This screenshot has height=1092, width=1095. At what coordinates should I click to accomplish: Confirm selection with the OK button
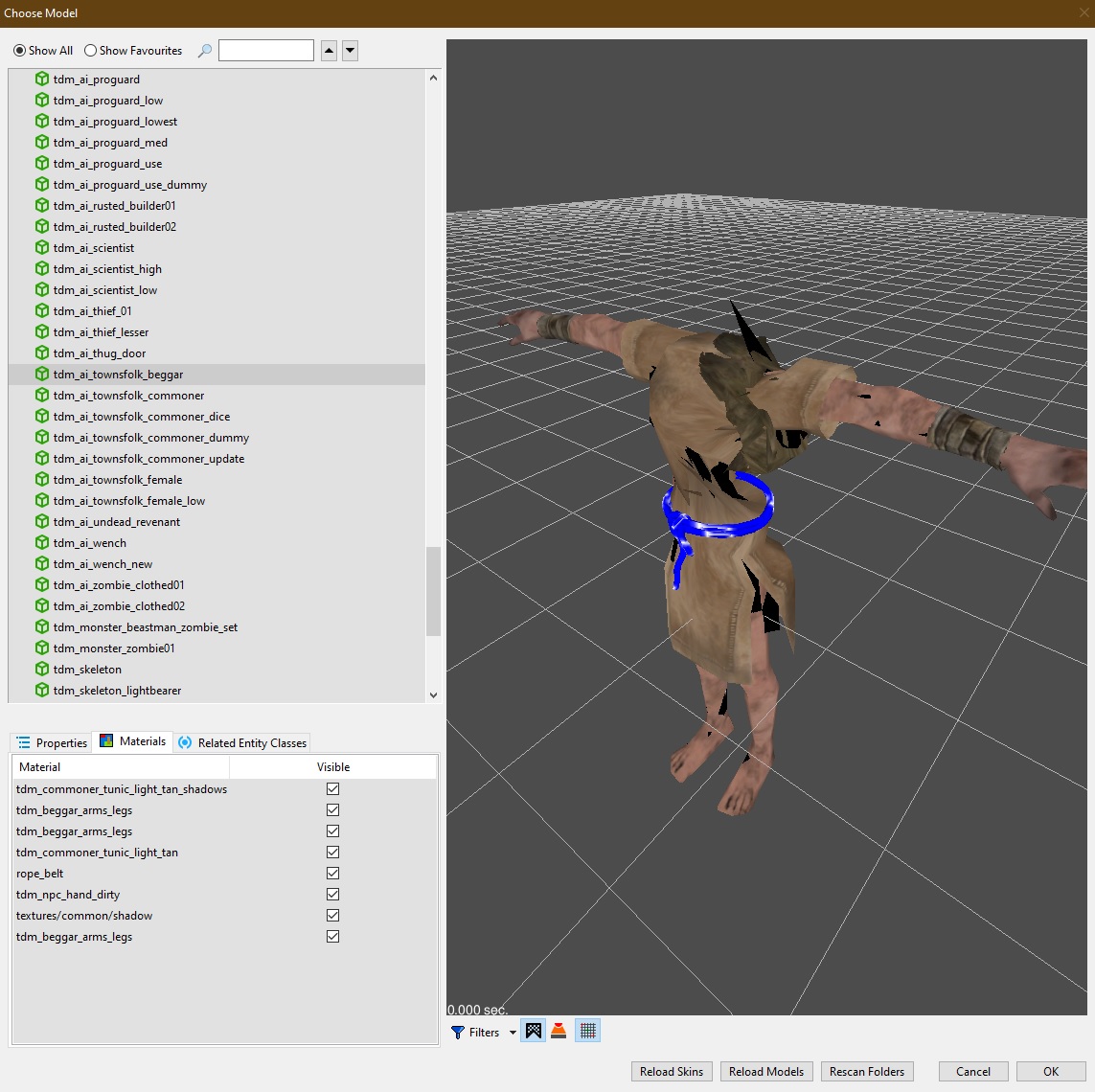point(1050,1071)
